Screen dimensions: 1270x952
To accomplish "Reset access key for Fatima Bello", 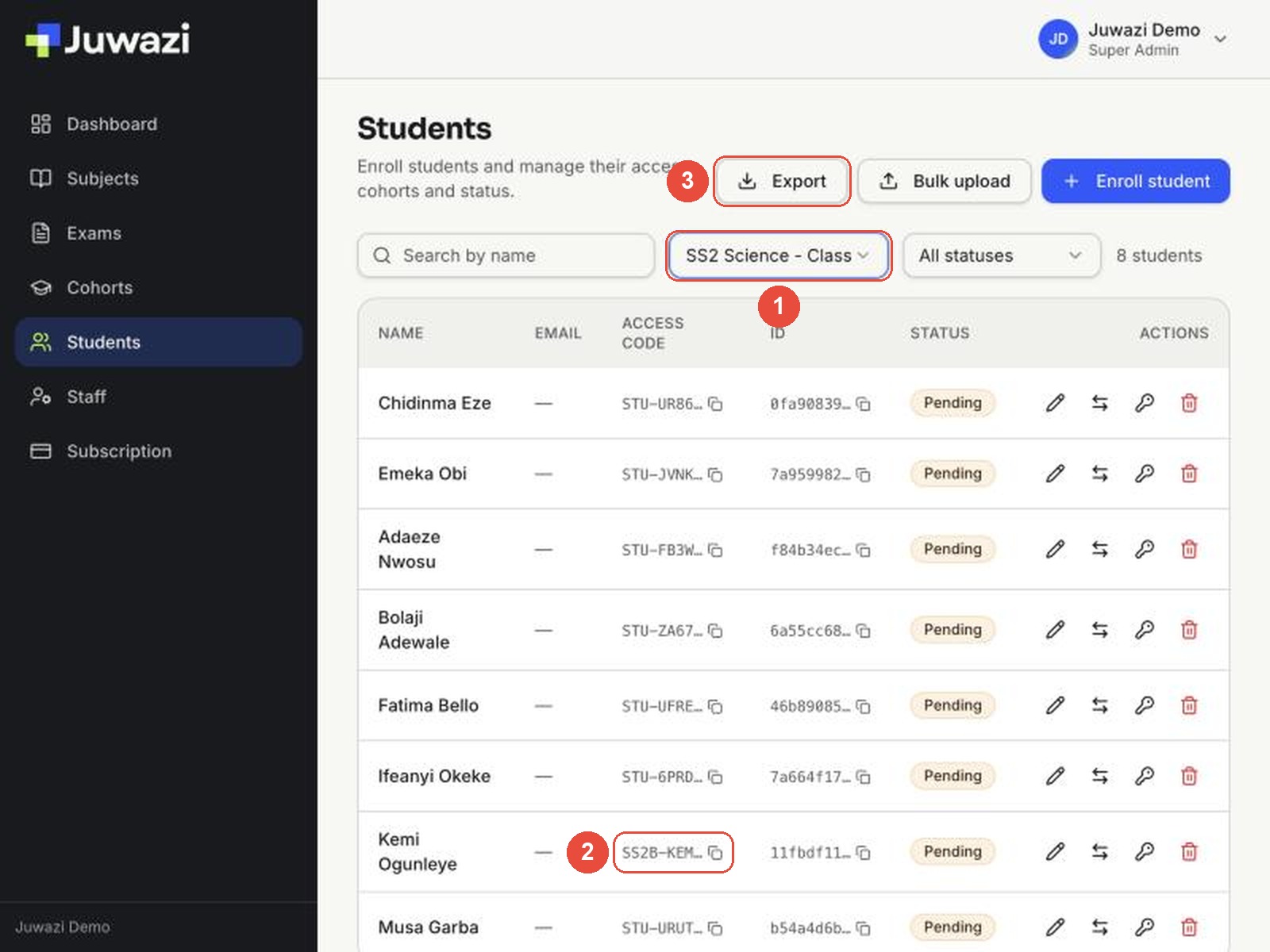I will 1144,705.
